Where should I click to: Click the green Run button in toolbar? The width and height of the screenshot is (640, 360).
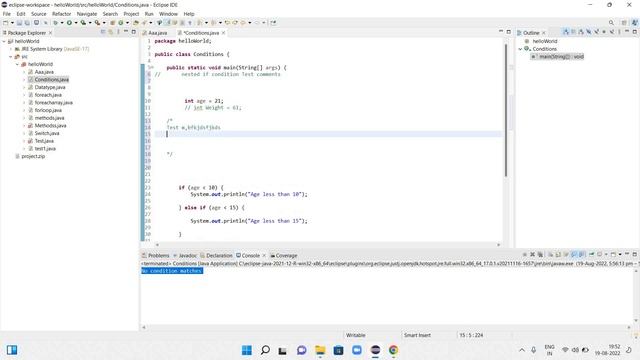(69, 23)
